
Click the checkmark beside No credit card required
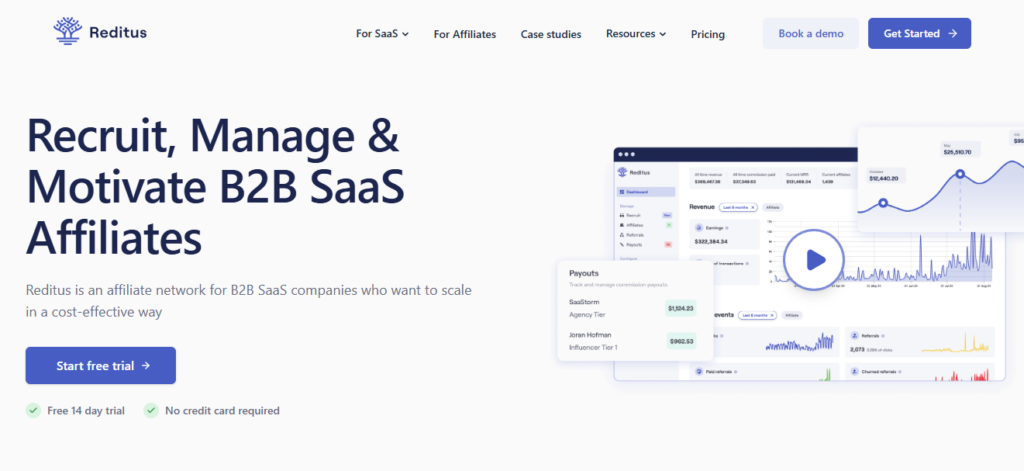point(151,410)
